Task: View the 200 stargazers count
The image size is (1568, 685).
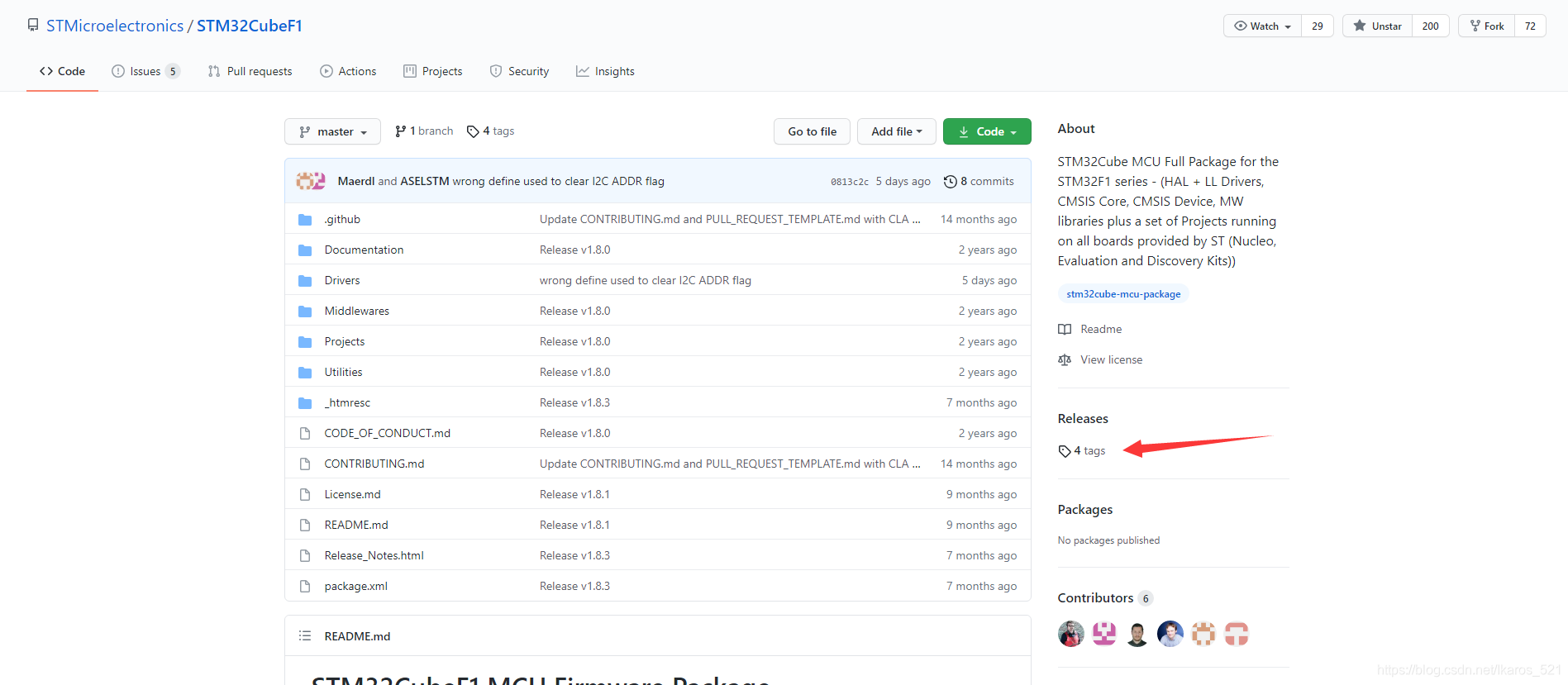Action: click(x=1431, y=26)
